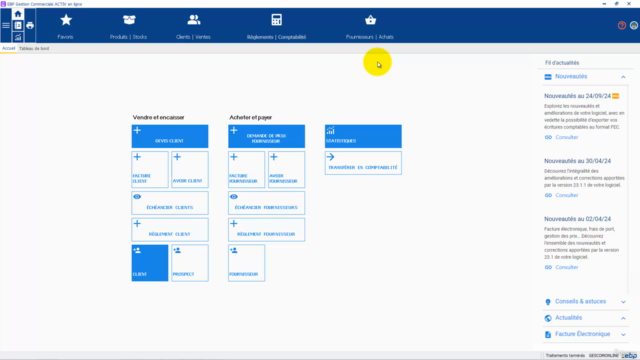640x360 pixels.
Task: Create a new Facture fournisseur
Action: pyautogui.click(x=247, y=169)
